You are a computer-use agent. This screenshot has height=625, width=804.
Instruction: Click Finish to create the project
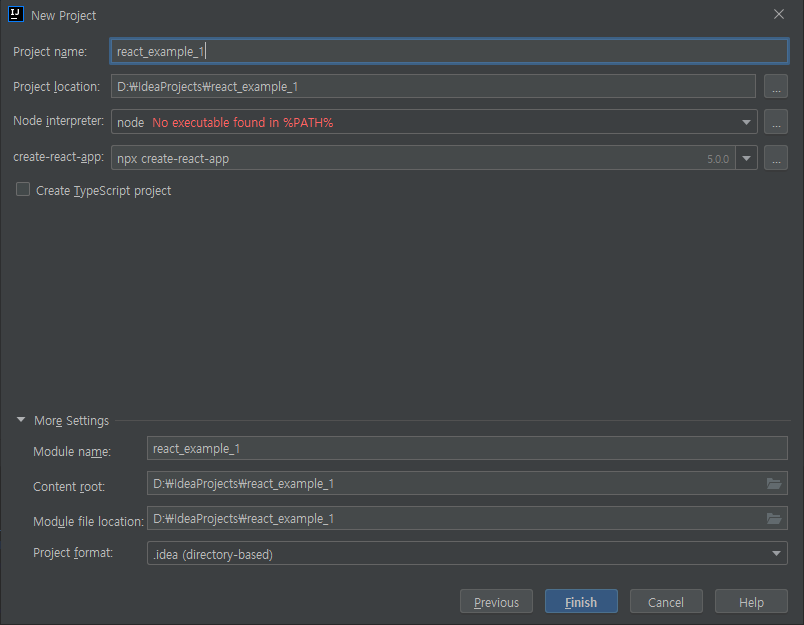tap(581, 601)
